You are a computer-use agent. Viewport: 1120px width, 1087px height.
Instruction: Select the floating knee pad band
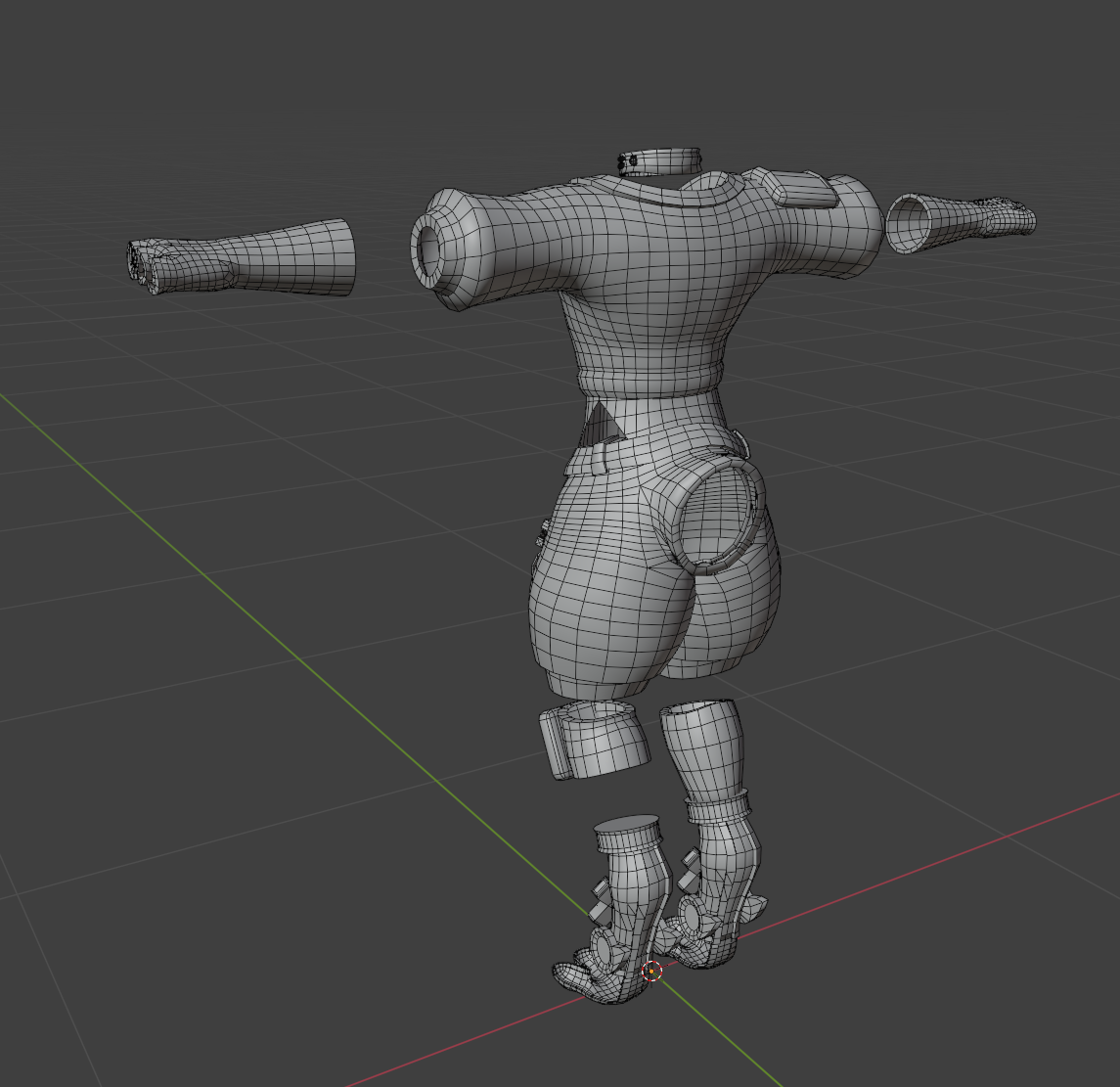(x=595, y=739)
